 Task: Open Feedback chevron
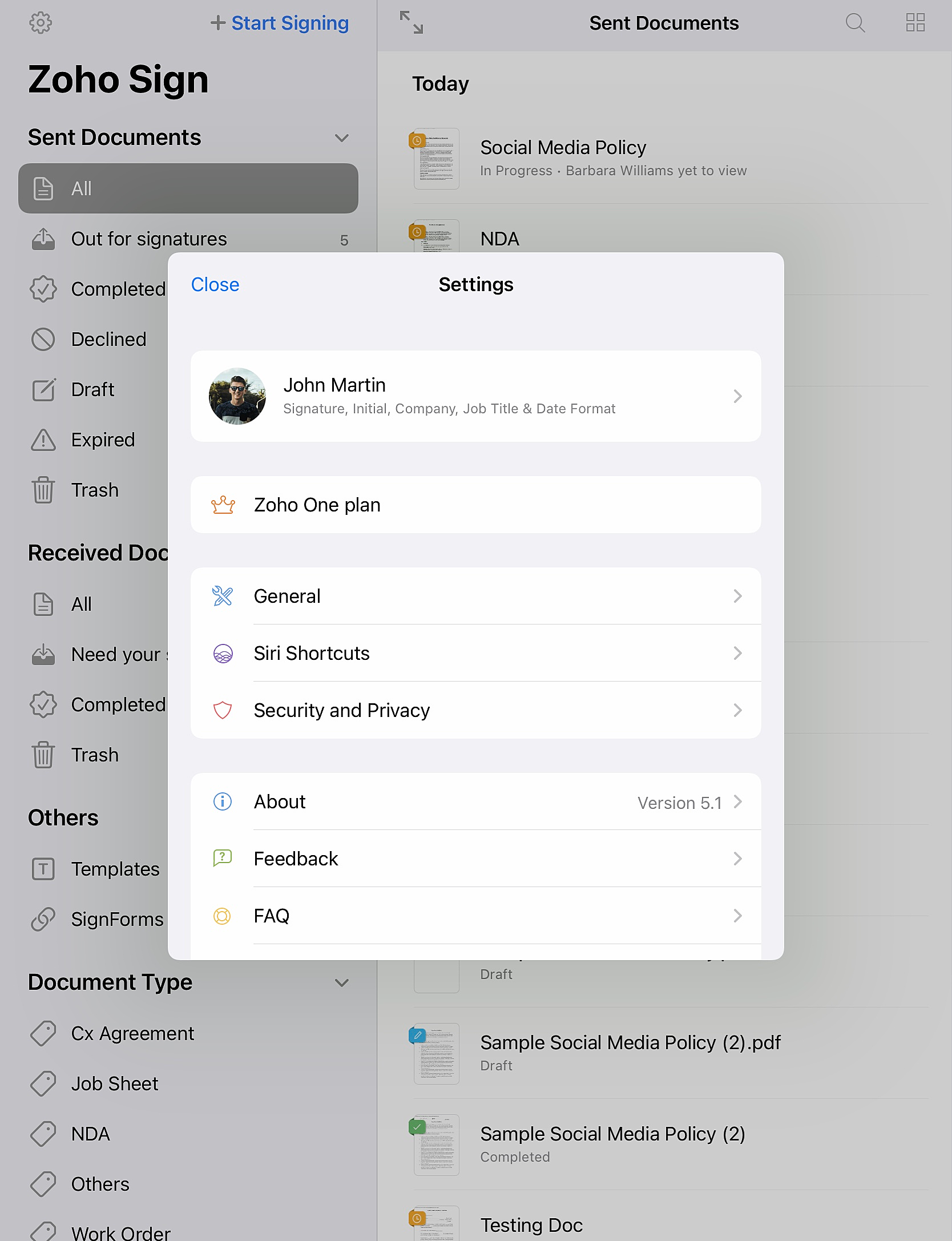[737, 859]
